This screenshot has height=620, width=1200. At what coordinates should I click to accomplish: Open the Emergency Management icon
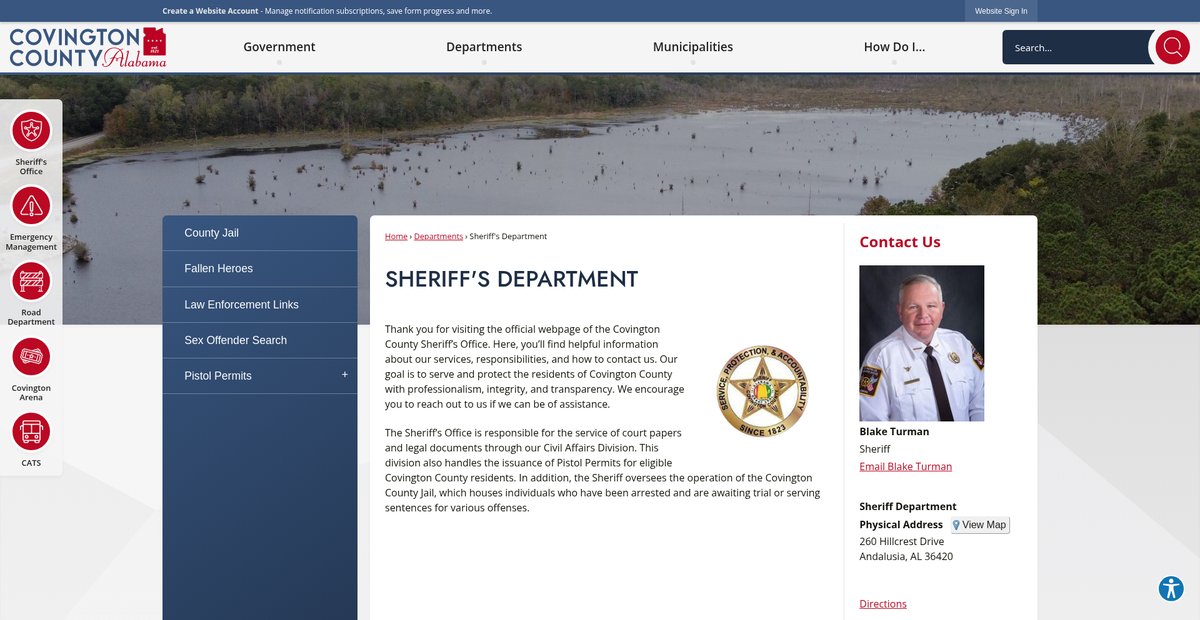[x=31, y=206]
